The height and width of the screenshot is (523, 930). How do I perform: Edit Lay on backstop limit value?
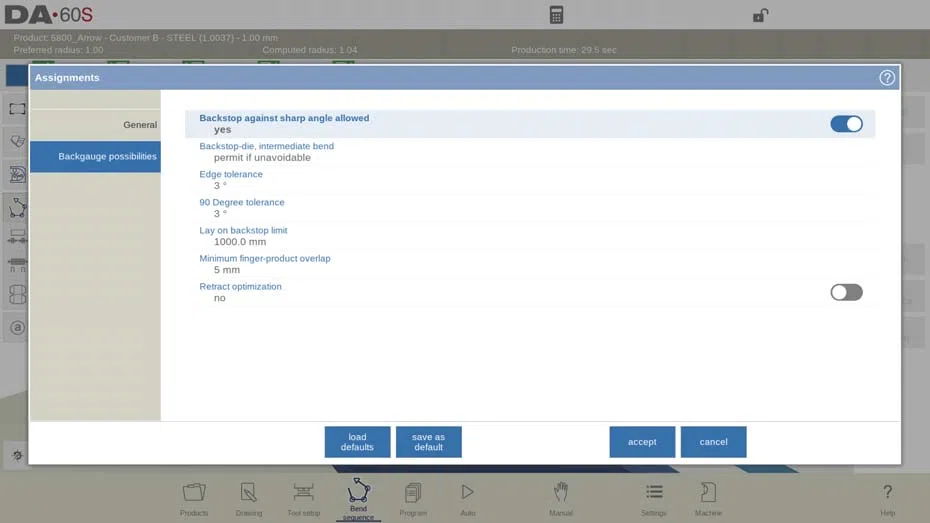[530, 236]
